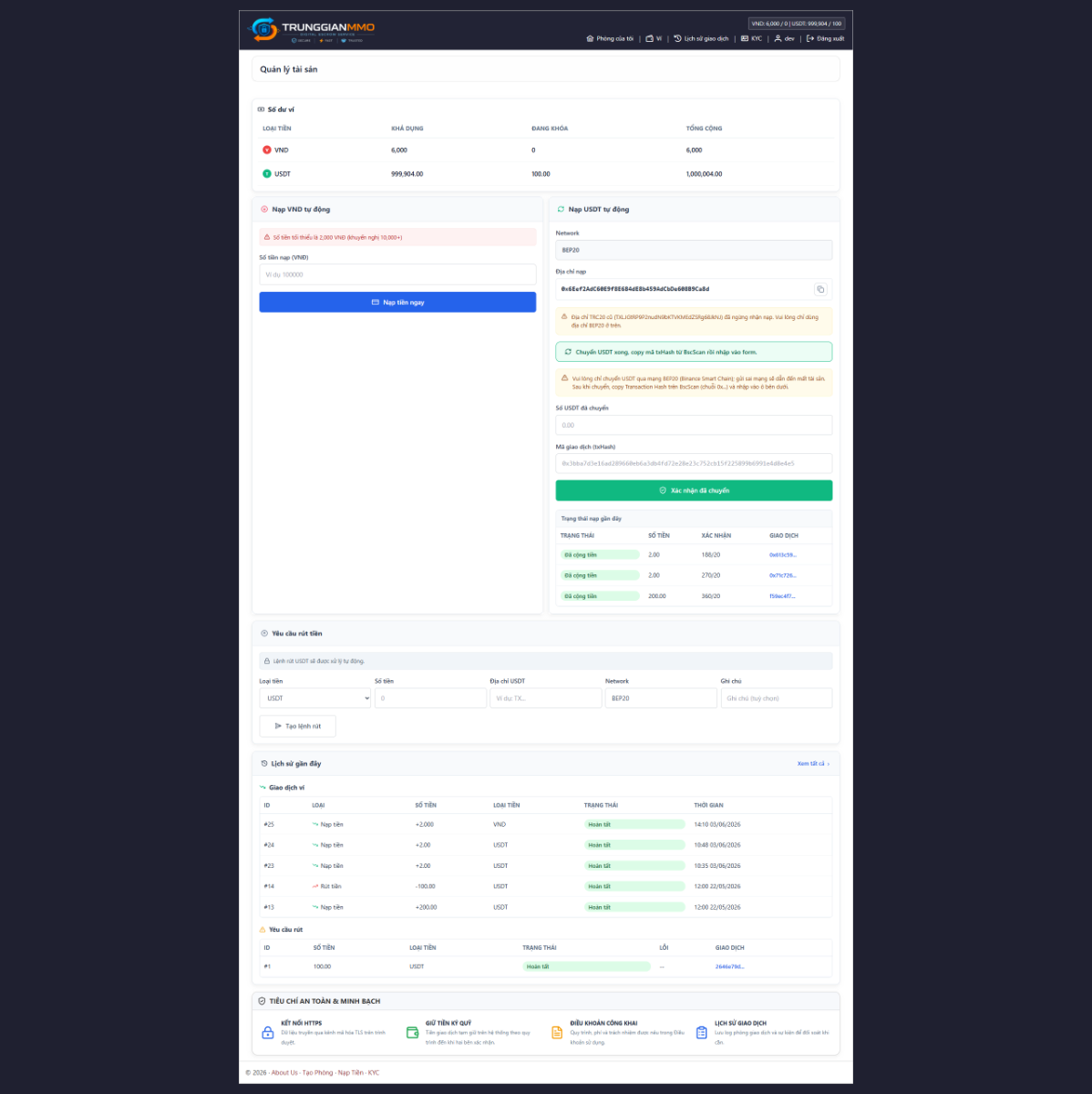The height and width of the screenshot is (1094, 1092).
Task: Confirm transfer with Xác nhận đã chuyển
Action: pyautogui.click(x=694, y=490)
